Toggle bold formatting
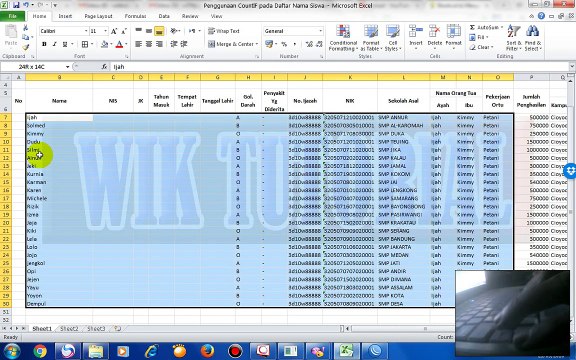Viewport: 576px width, 360px height. click(44, 44)
